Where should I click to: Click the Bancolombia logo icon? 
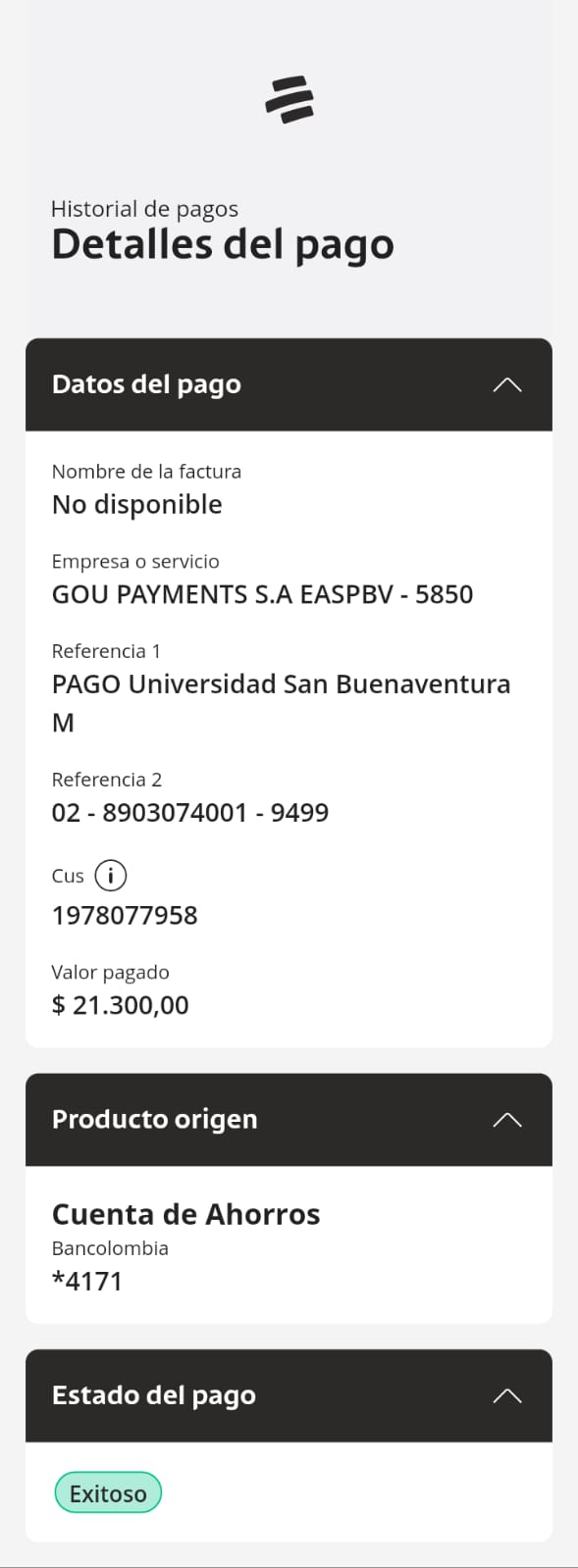click(289, 100)
